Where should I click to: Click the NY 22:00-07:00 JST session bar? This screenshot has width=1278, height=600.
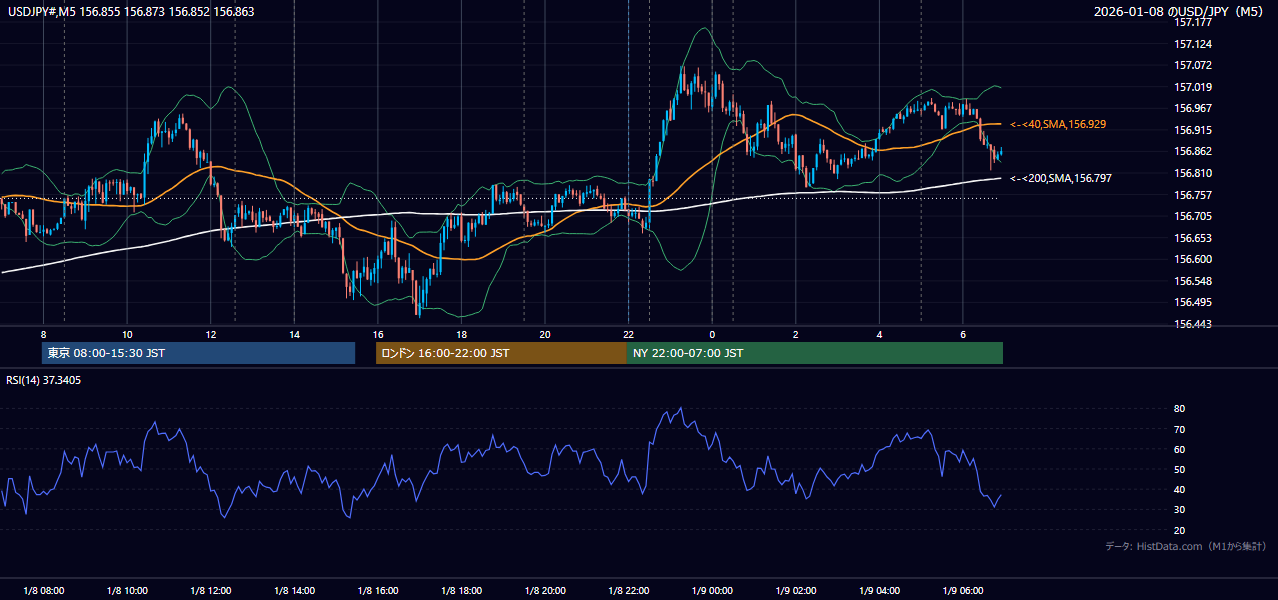tap(815, 353)
